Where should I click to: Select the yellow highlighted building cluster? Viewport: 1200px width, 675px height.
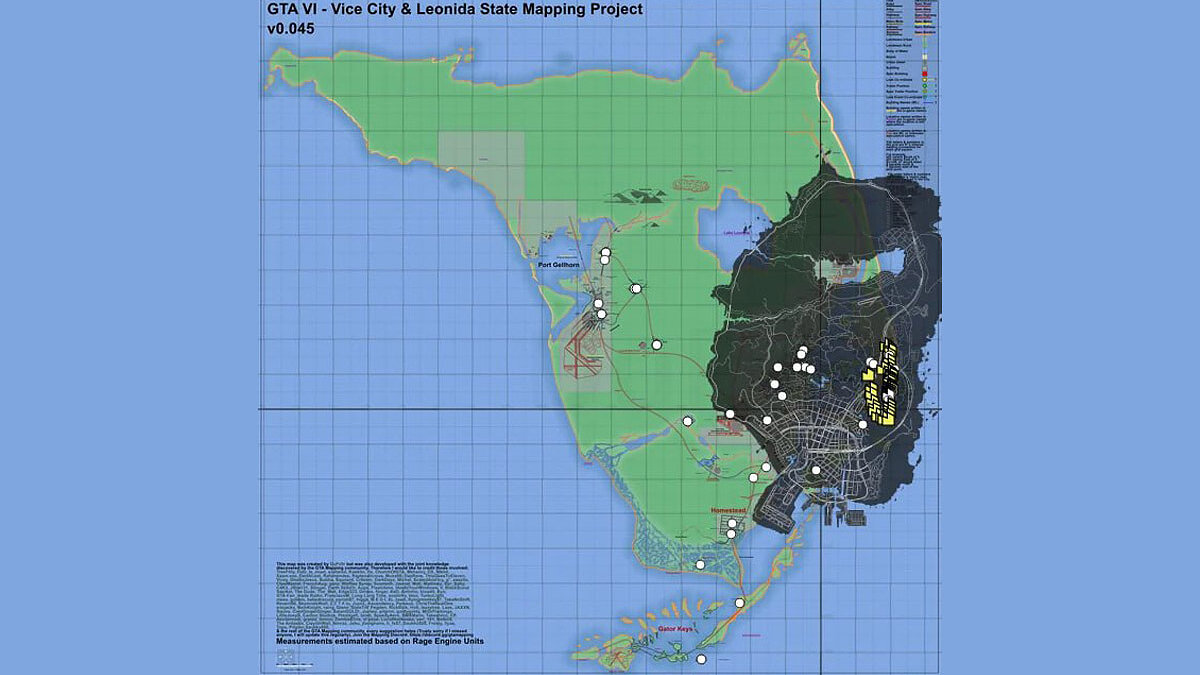click(x=882, y=385)
